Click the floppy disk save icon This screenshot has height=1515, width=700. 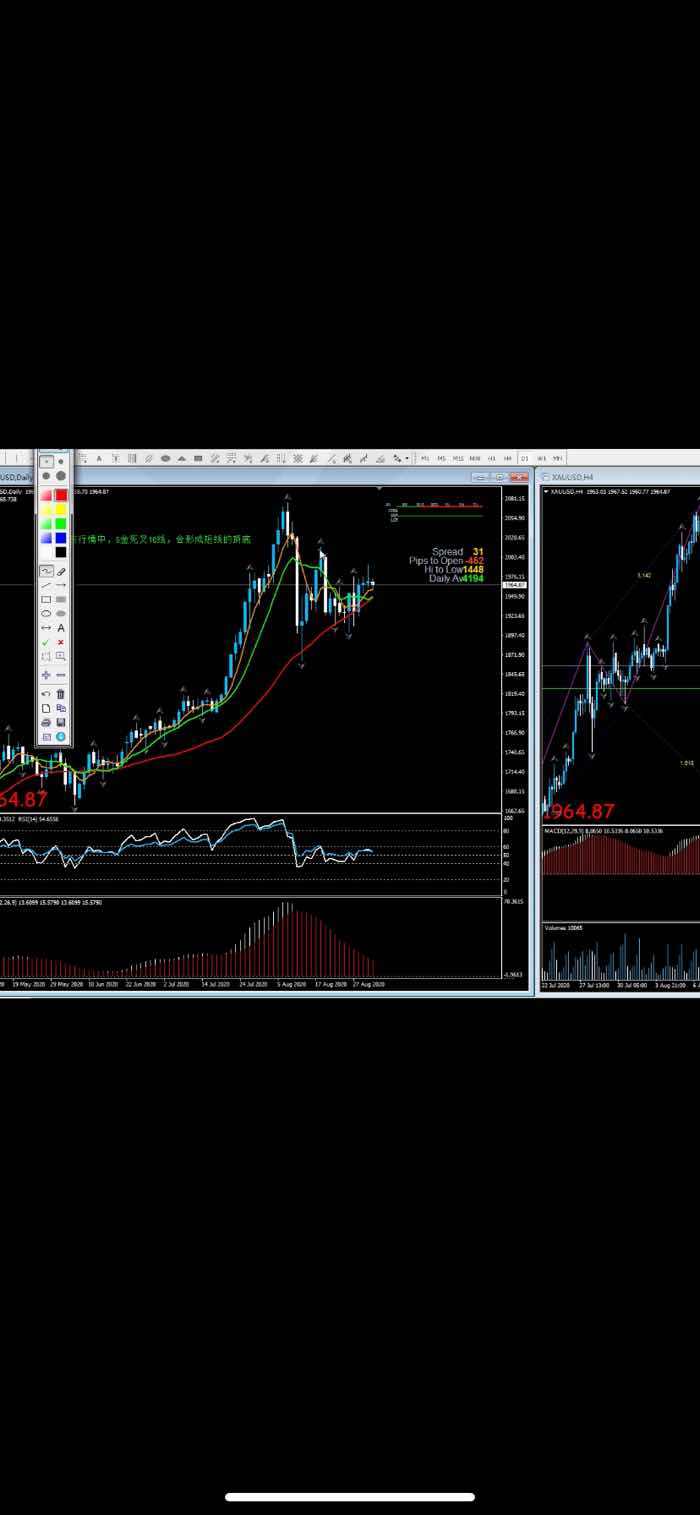point(61,722)
